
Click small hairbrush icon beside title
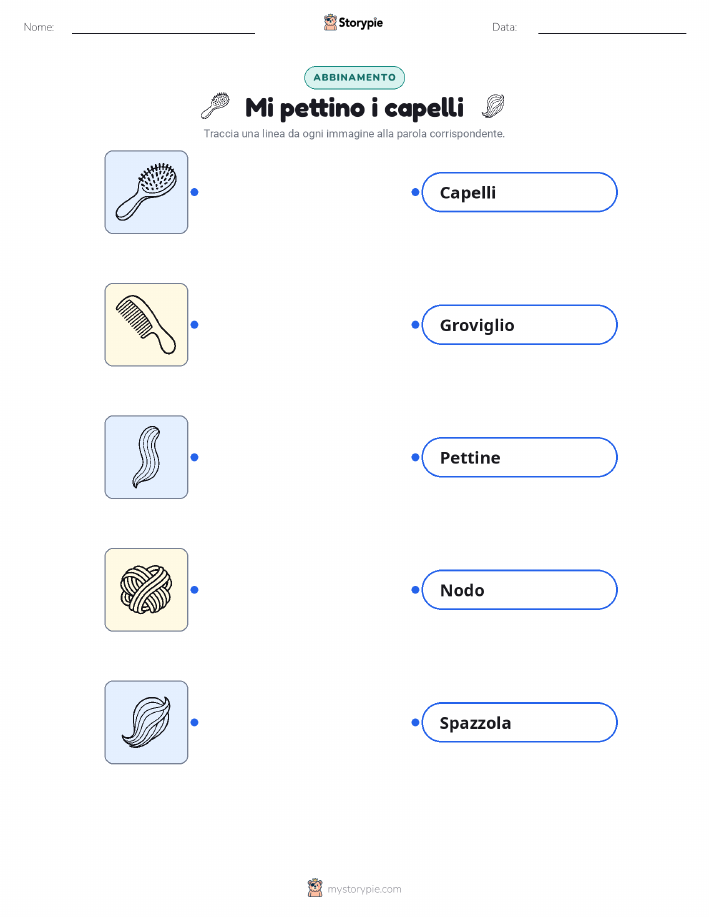tap(215, 106)
